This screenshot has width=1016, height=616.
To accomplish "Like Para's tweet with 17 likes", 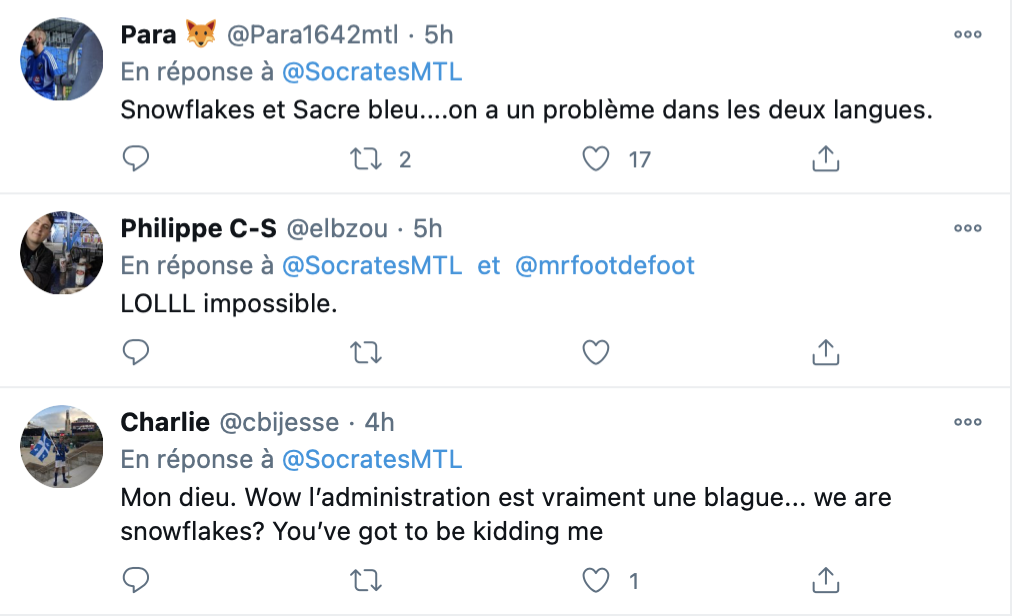I will [595, 159].
